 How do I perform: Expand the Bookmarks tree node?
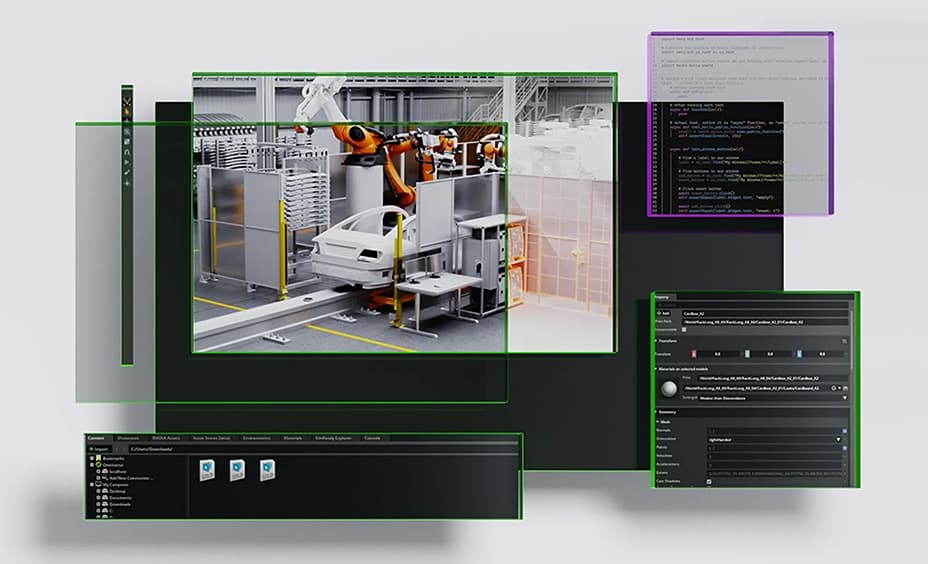pos(91,458)
